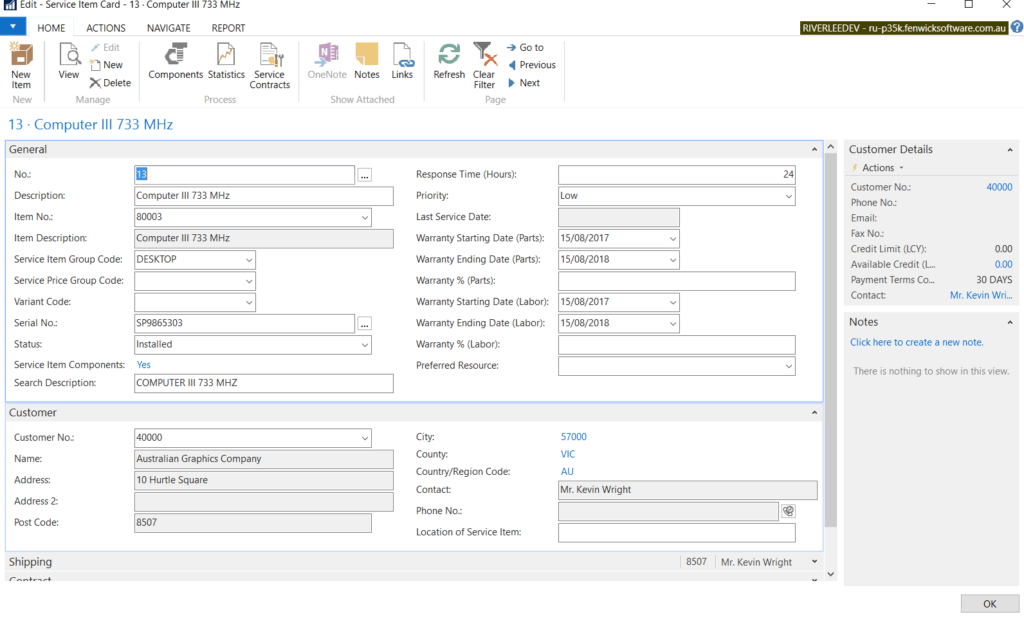Open the Variant Code dropdown

[249, 302]
